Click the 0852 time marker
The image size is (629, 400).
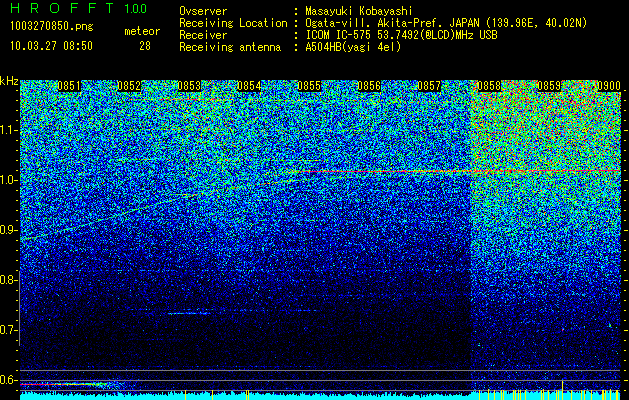click(129, 86)
